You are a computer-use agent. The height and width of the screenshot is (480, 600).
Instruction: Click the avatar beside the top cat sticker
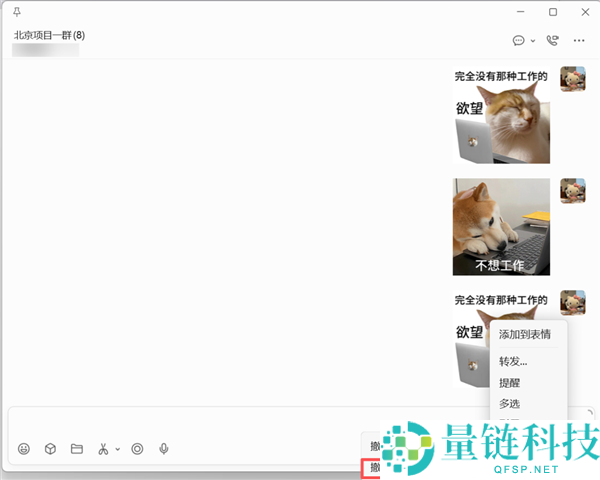pos(573,79)
